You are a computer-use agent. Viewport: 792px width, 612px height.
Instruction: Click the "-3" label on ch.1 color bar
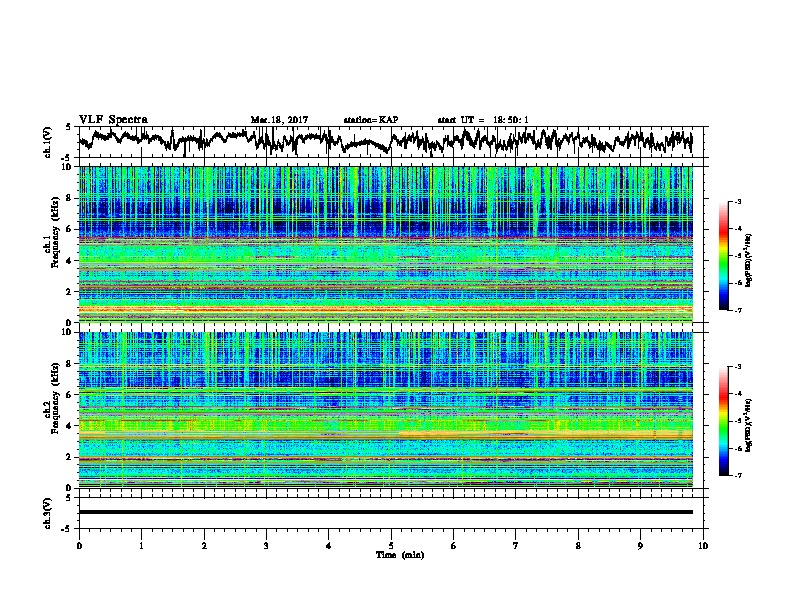click(737, 201)
